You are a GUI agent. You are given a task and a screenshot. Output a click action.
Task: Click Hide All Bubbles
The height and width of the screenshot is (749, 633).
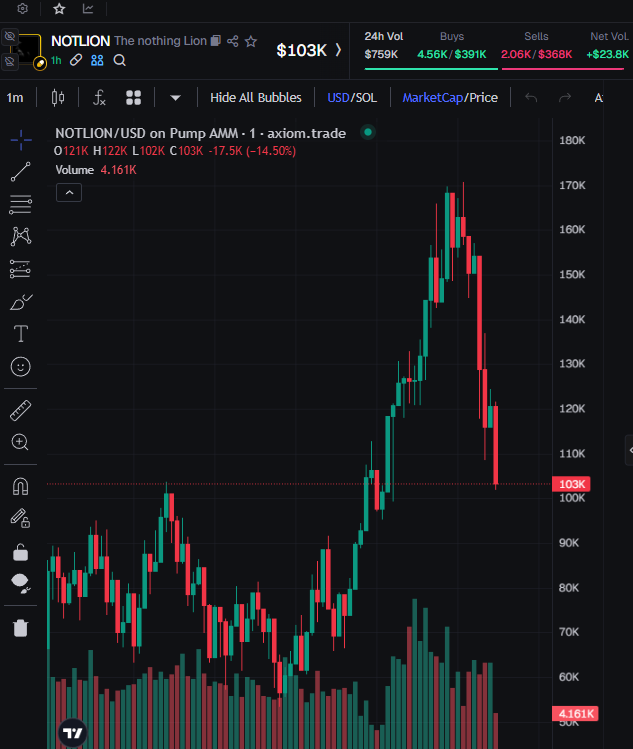tap(256, 98)
